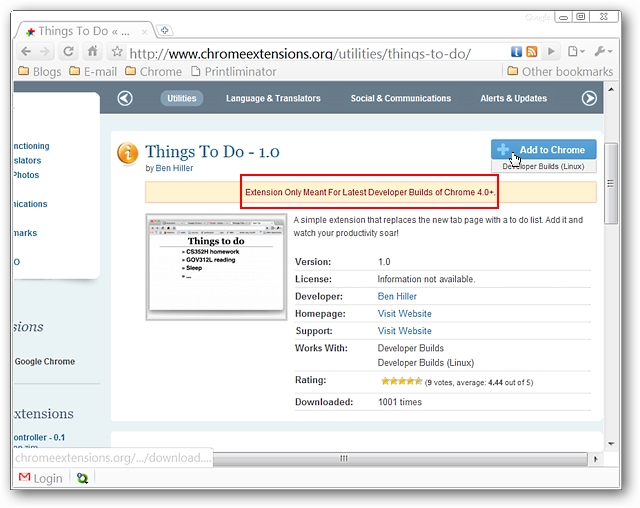Open Homepage Visit Website link
640x508 pixels.
point(404,313)
